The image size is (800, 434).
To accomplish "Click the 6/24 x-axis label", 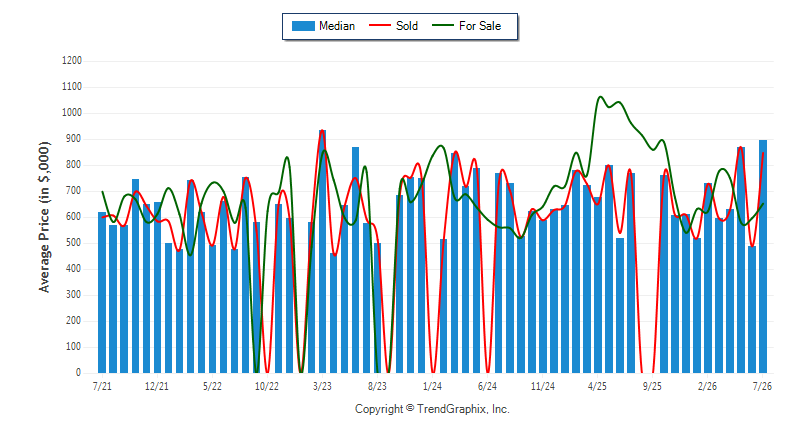I will click(487, 386).
